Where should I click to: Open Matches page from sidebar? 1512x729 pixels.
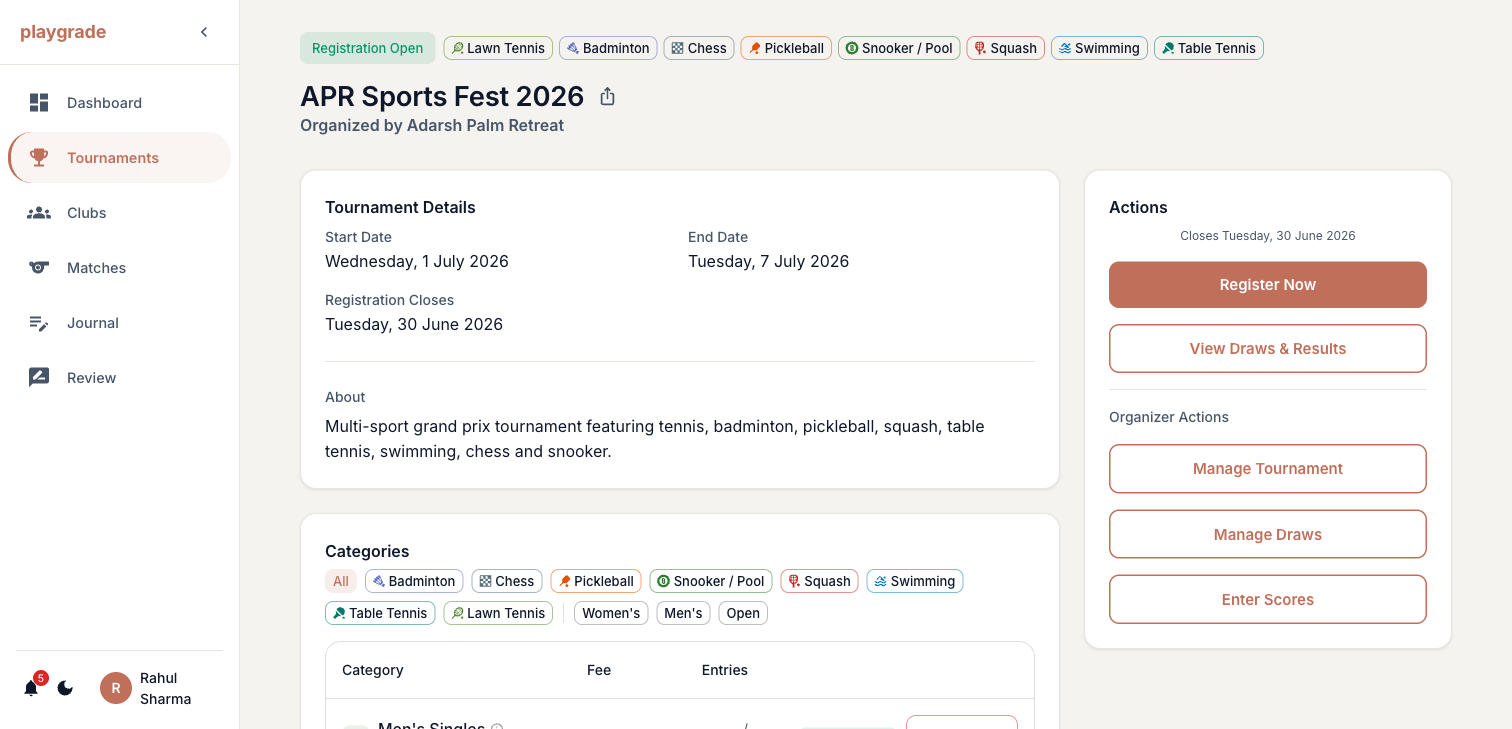pos(119,267)
